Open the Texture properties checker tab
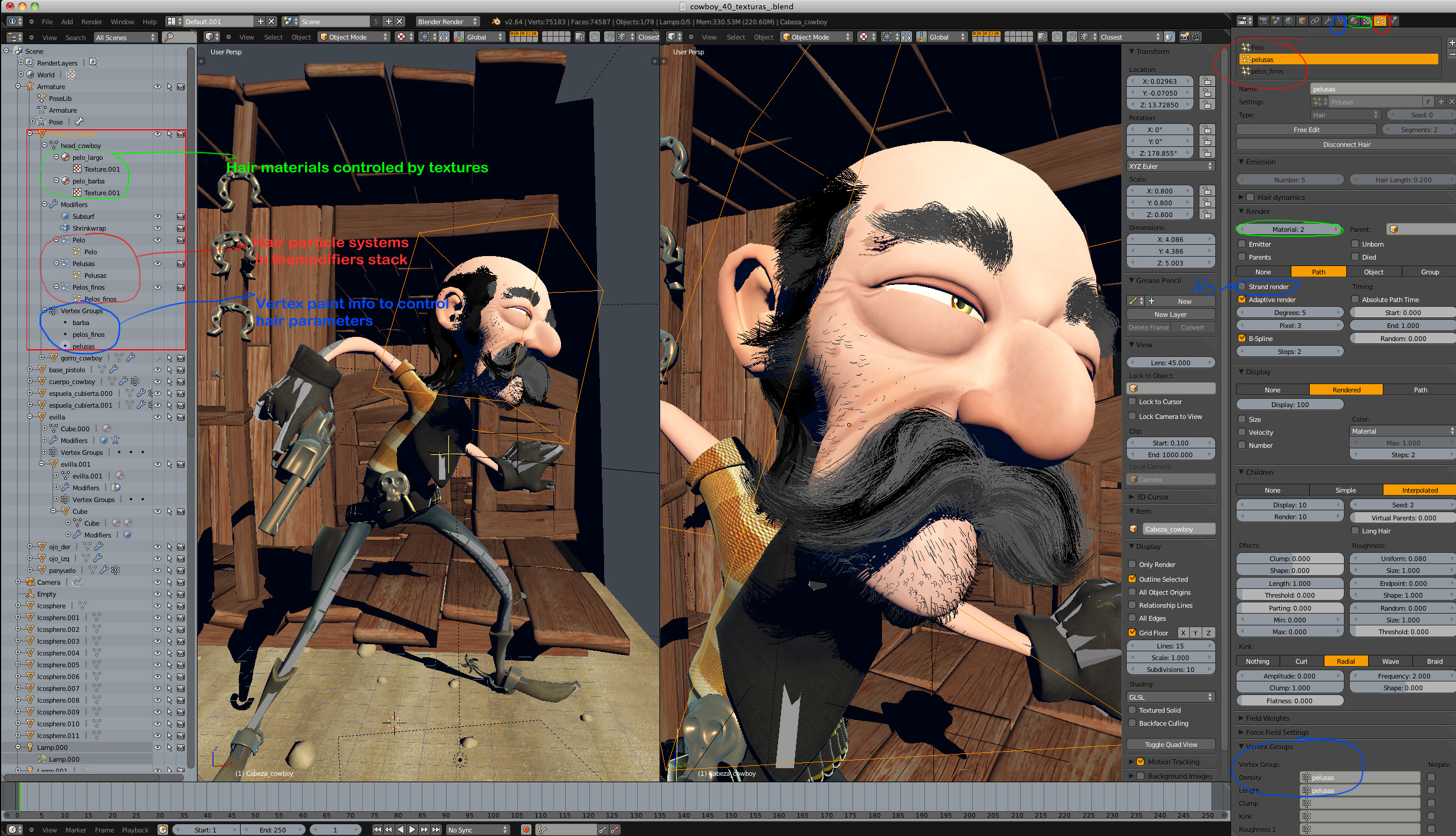The width and height of the screenshot is (1456, 836). pyautogui.click(x=1366, y=21)
